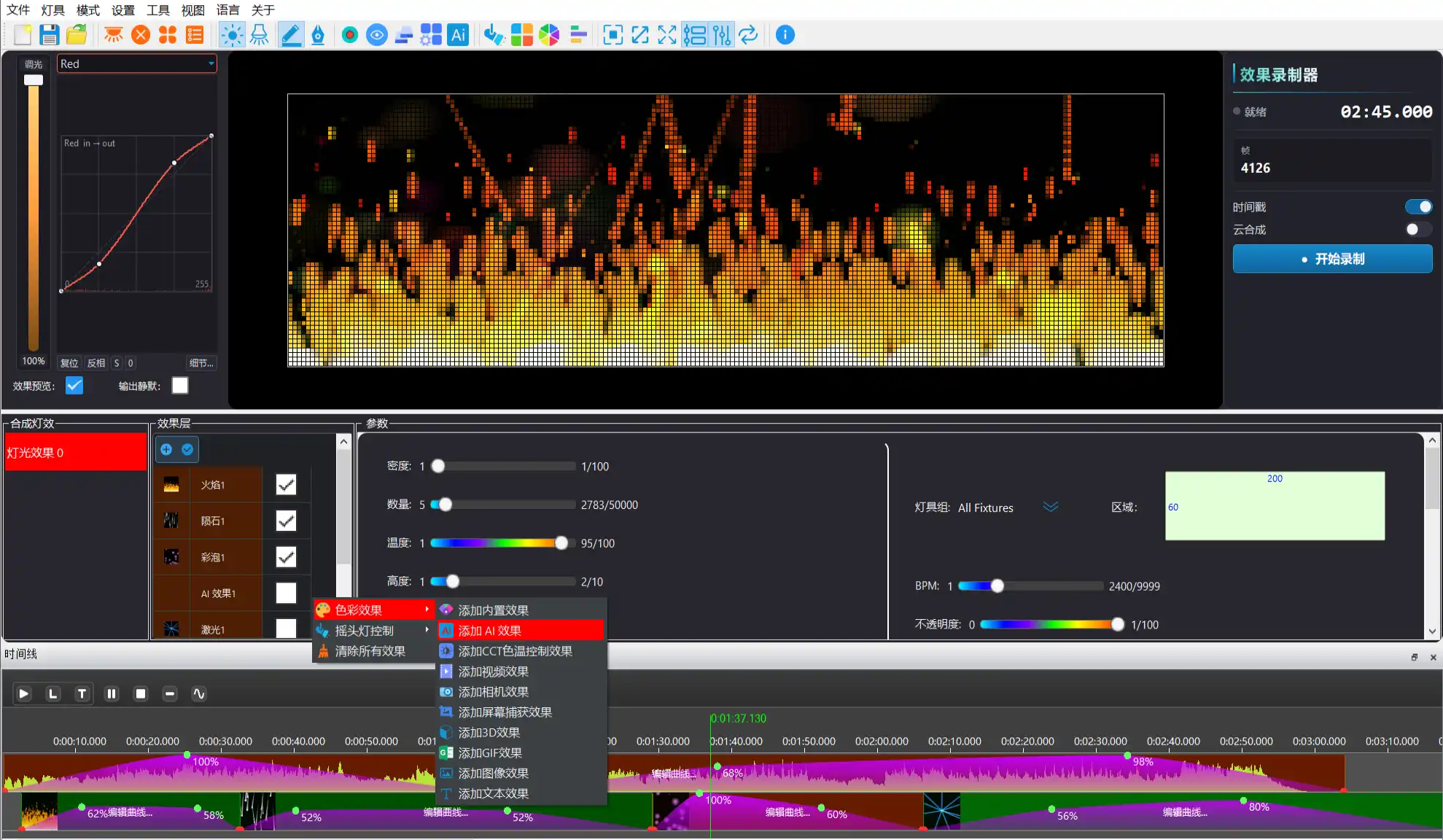
Task: Click the 不透明度 slider handle
Action: tap(1118, 624)
